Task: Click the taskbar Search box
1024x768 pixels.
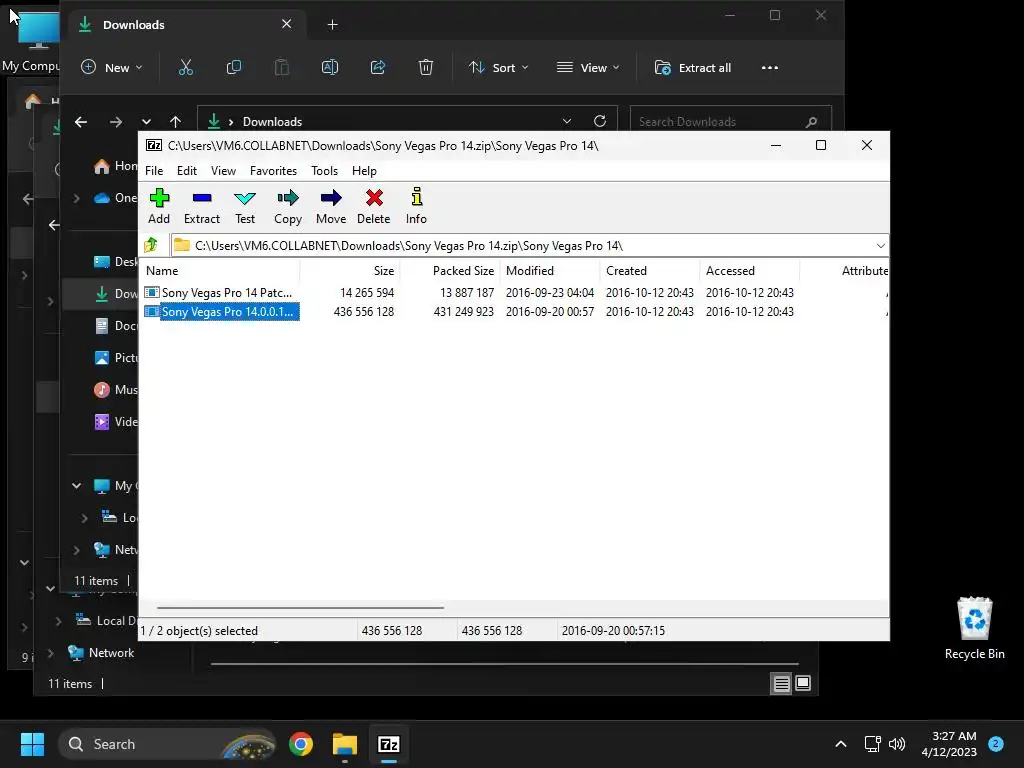Action: pos(167,744)
